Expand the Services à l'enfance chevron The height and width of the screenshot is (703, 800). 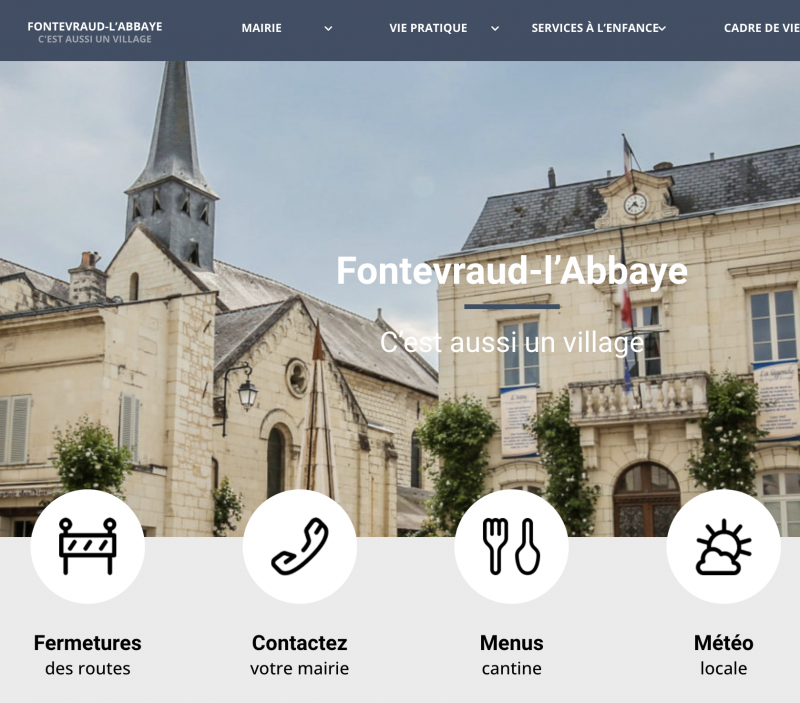(662, 29)
